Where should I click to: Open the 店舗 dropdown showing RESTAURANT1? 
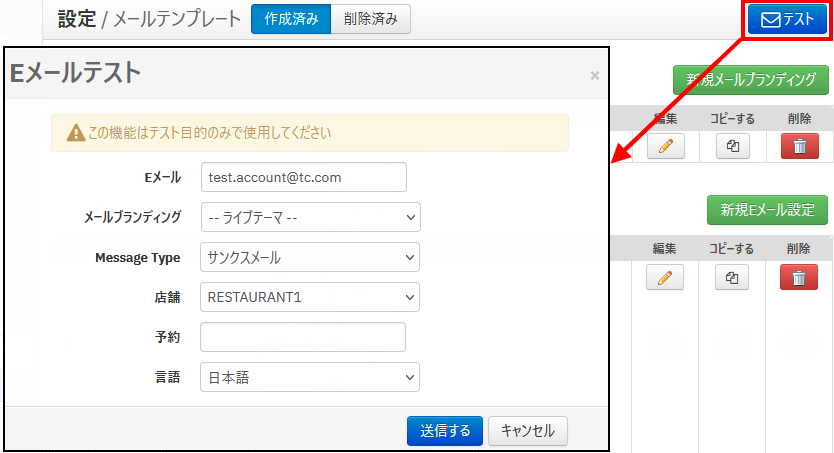[310, 297]
